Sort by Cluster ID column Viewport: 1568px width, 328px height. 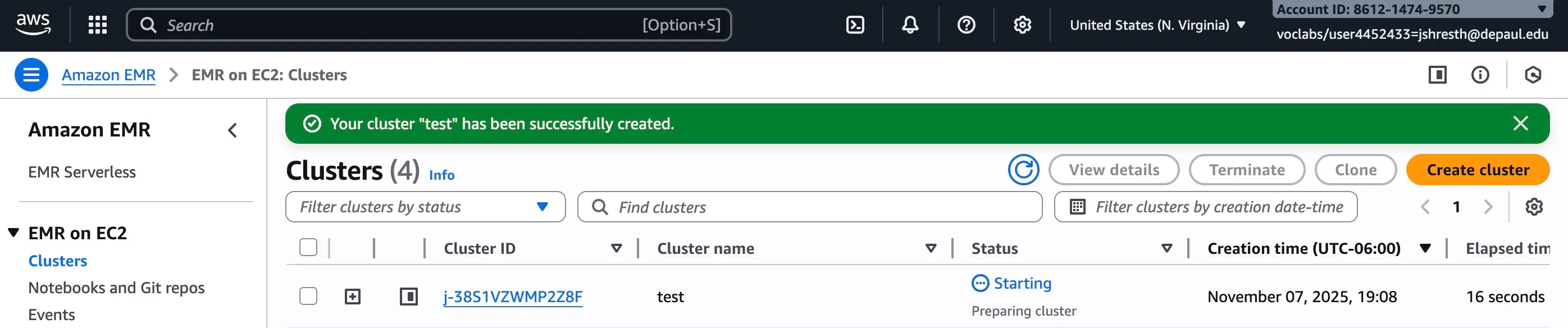pyautogui.click(x=616, y=248)
